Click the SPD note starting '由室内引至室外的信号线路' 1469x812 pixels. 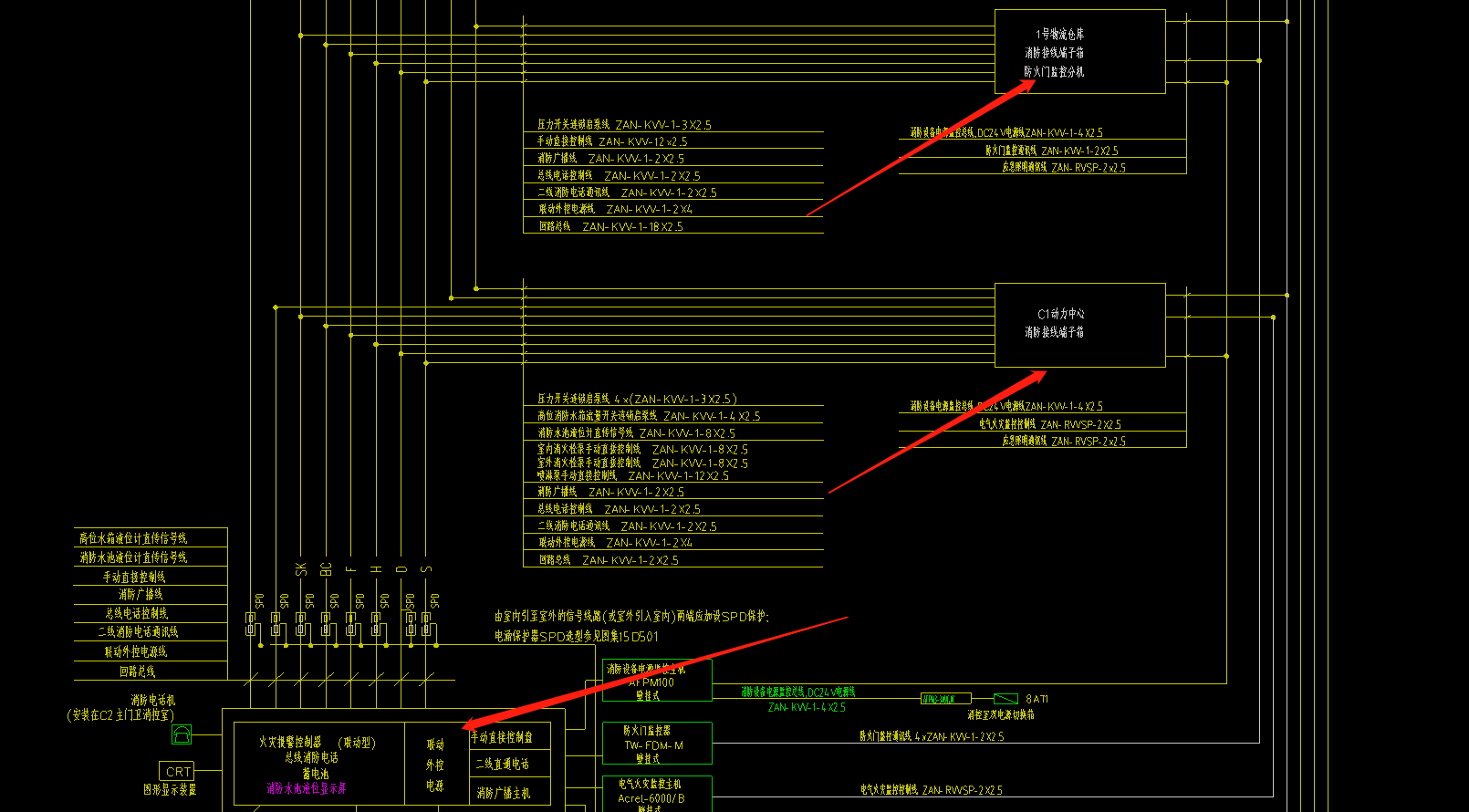click(x=631, y=617)
